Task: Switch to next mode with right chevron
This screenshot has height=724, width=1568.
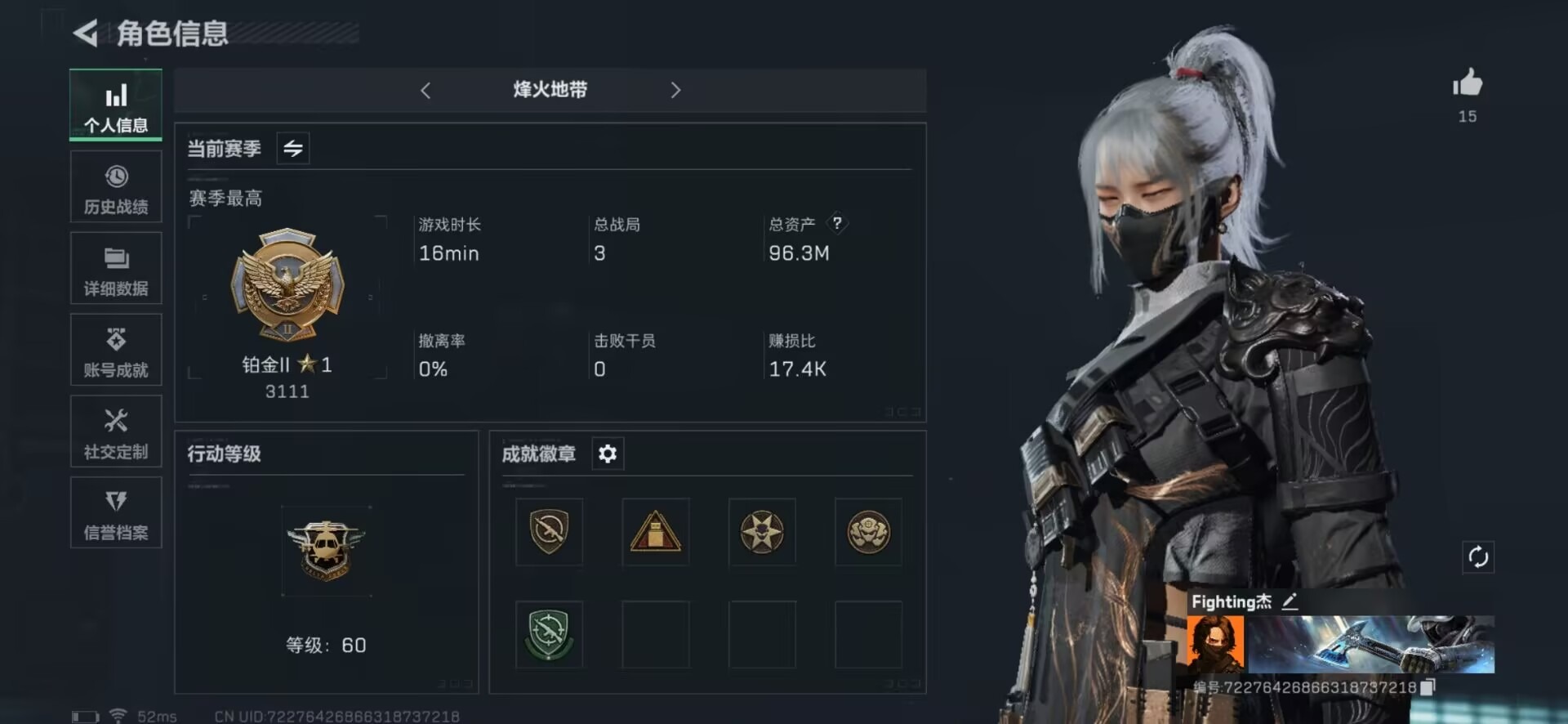Action: [x=675, y=90]
